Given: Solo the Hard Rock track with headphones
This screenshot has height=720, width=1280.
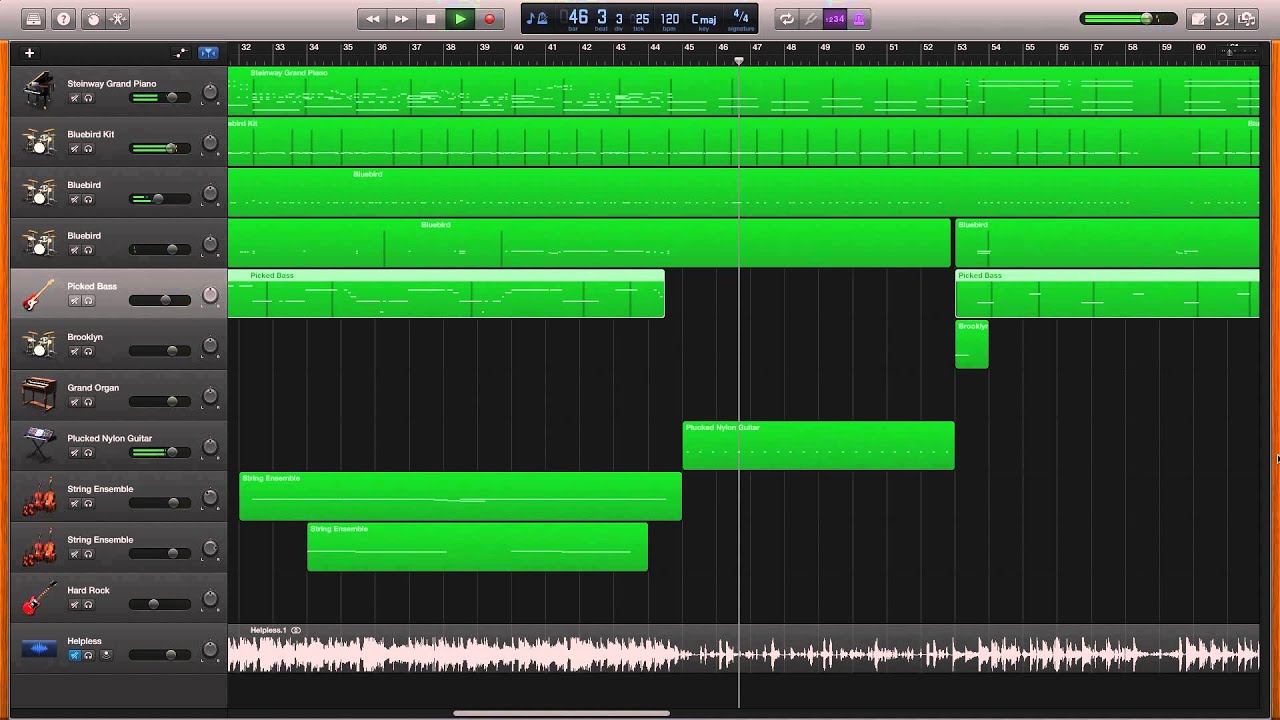Looking at the screenshot, I should [x=88, y=605].
